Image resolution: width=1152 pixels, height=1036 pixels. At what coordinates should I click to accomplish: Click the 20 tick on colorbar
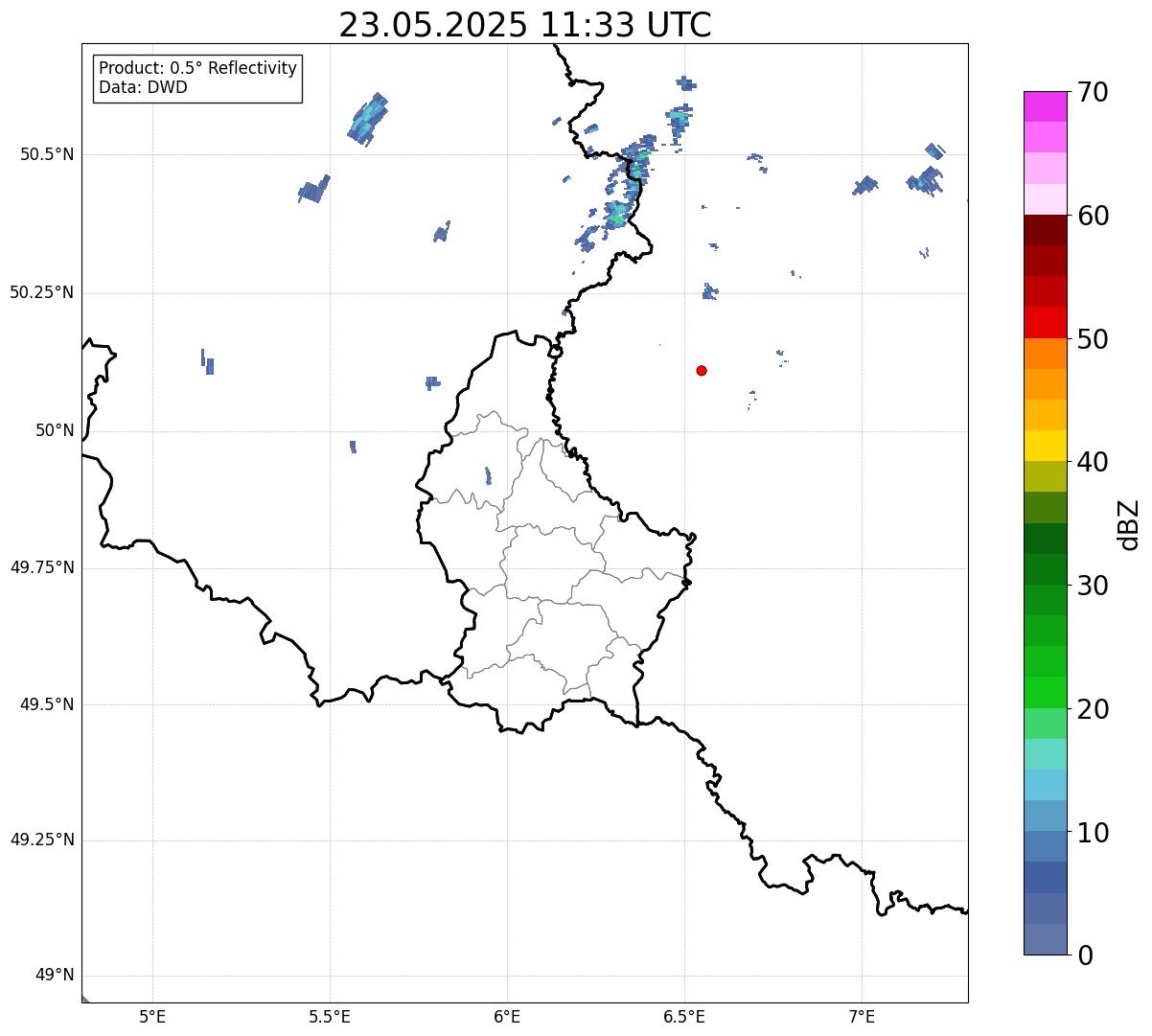(1092, 709)
